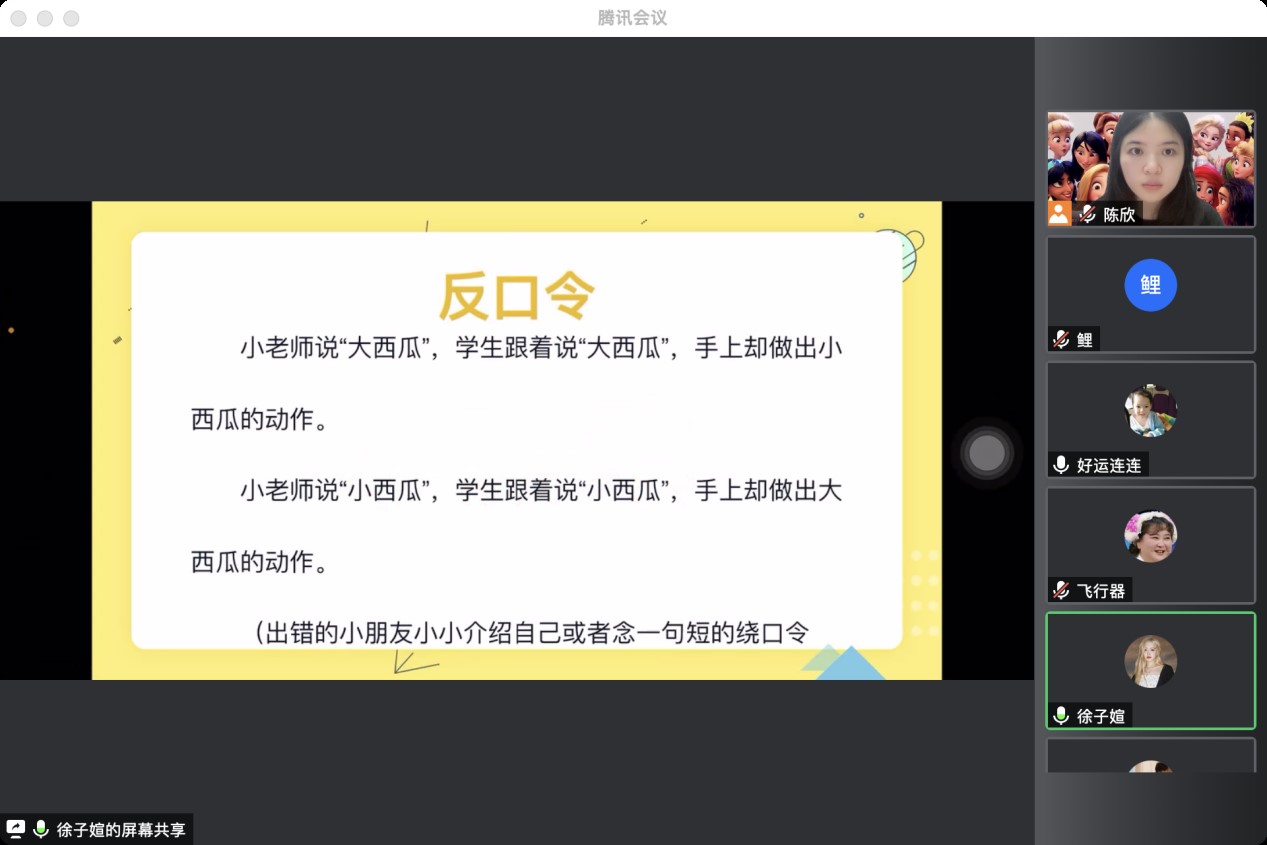Click the 腾讯会议 window title bar text
The image size is (1267, 845).
coord(632,18)
